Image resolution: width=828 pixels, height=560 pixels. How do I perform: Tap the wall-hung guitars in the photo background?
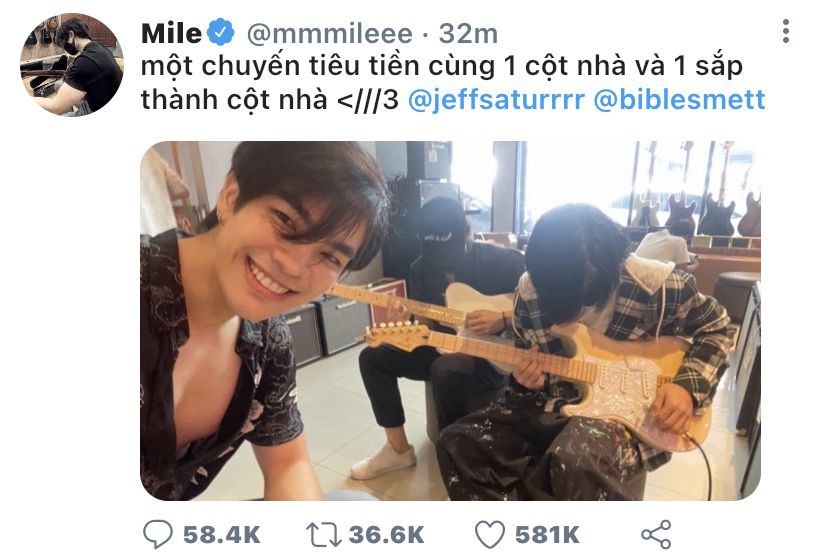pyautogui.click(x=694, y=190)
